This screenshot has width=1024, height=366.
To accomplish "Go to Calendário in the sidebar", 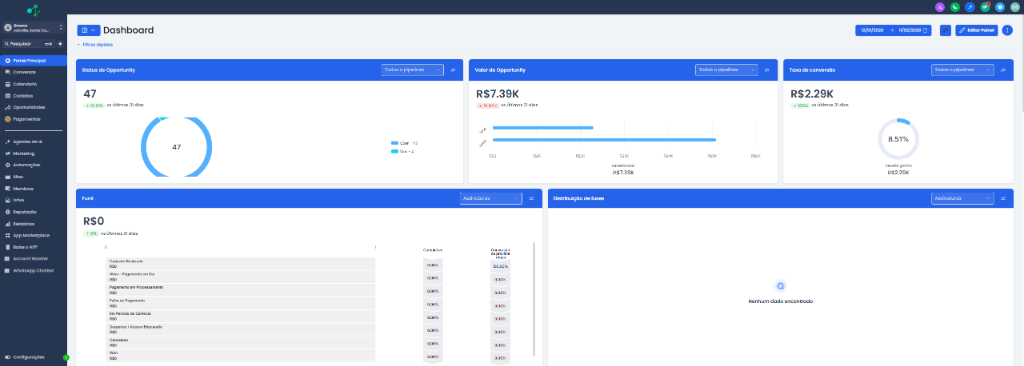I will point(33,84).
